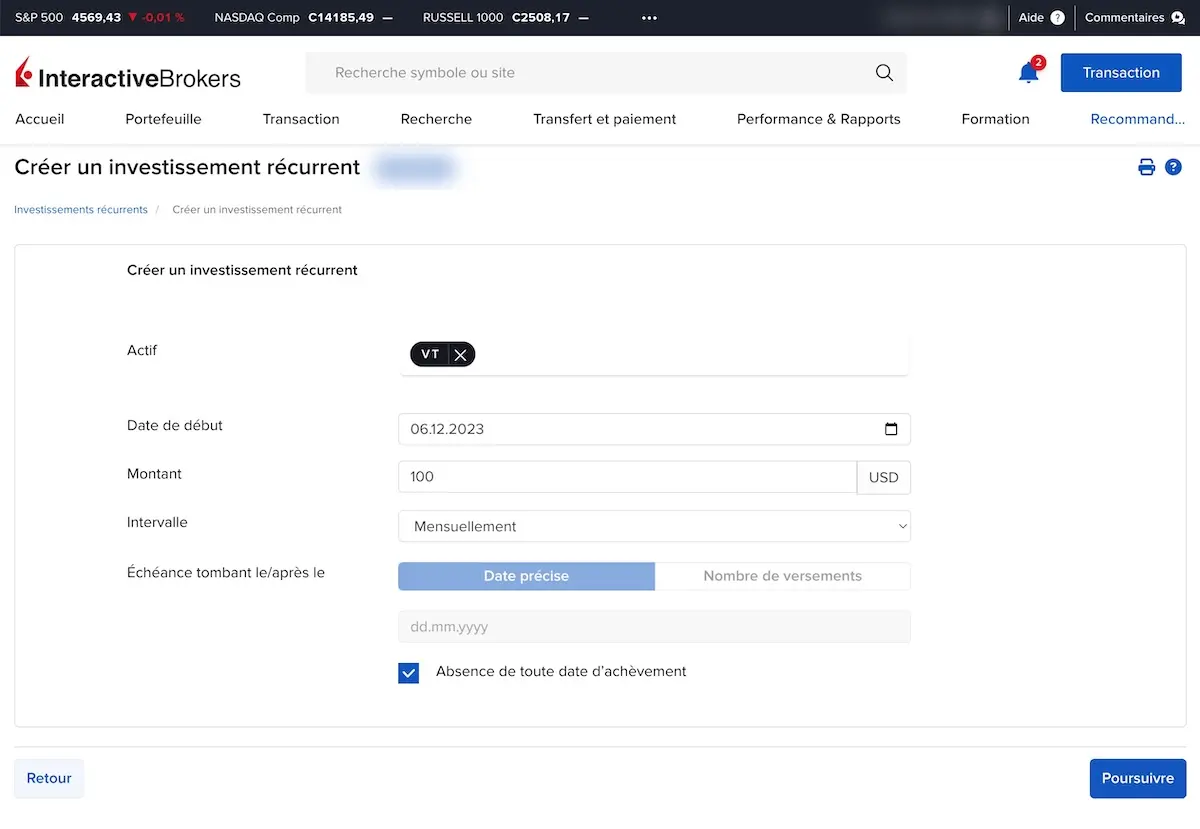The image size is (1200, 829).
Task: Switch to Nombre de versements option
Action: tap(782, 576)
